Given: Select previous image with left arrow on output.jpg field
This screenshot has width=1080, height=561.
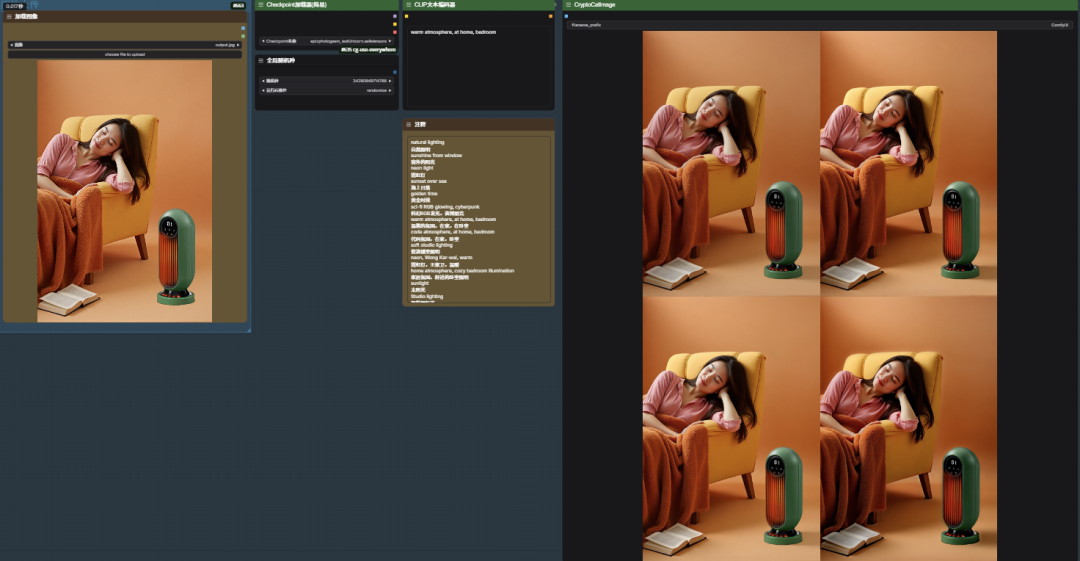Looking at the screenshot, I should (x=12, y=45).
